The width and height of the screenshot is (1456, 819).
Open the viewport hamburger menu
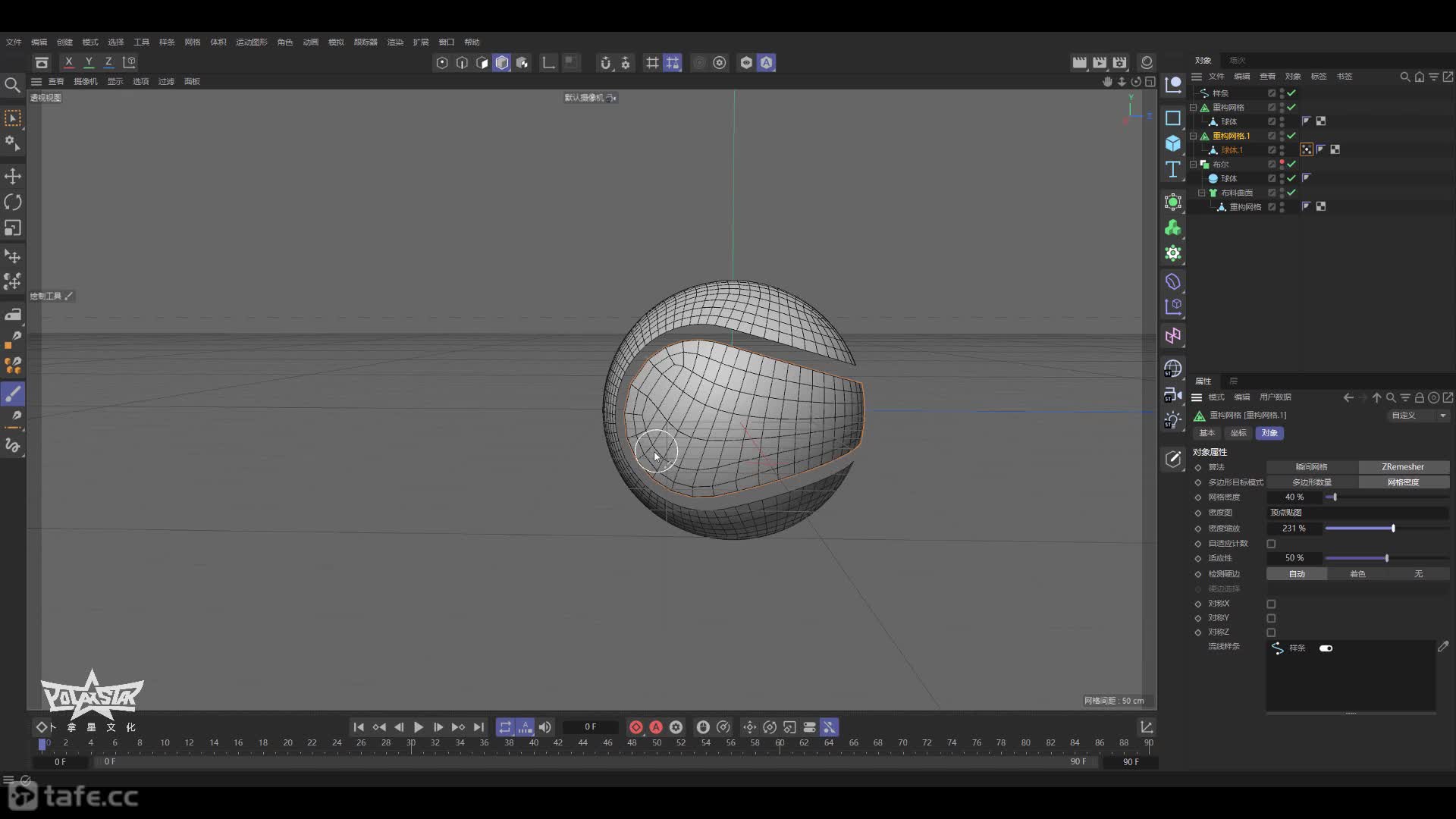click(36, 82)
